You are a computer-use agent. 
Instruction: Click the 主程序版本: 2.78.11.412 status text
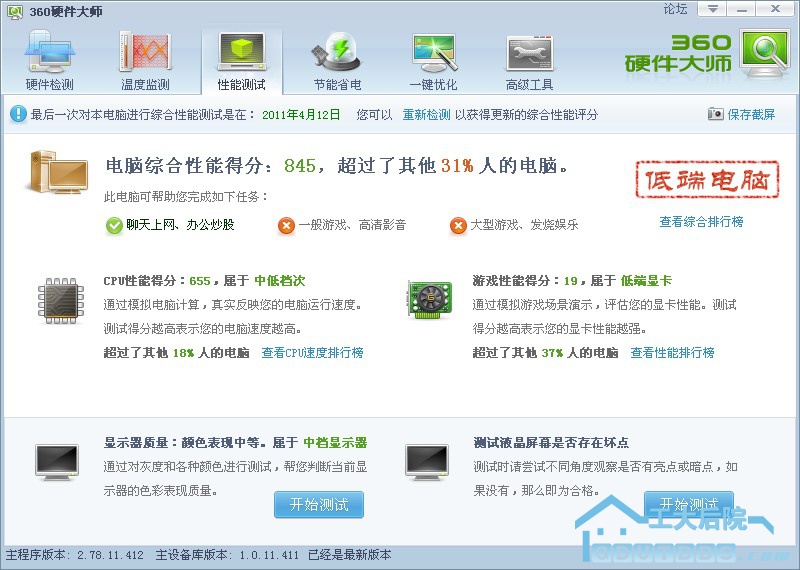74,555
